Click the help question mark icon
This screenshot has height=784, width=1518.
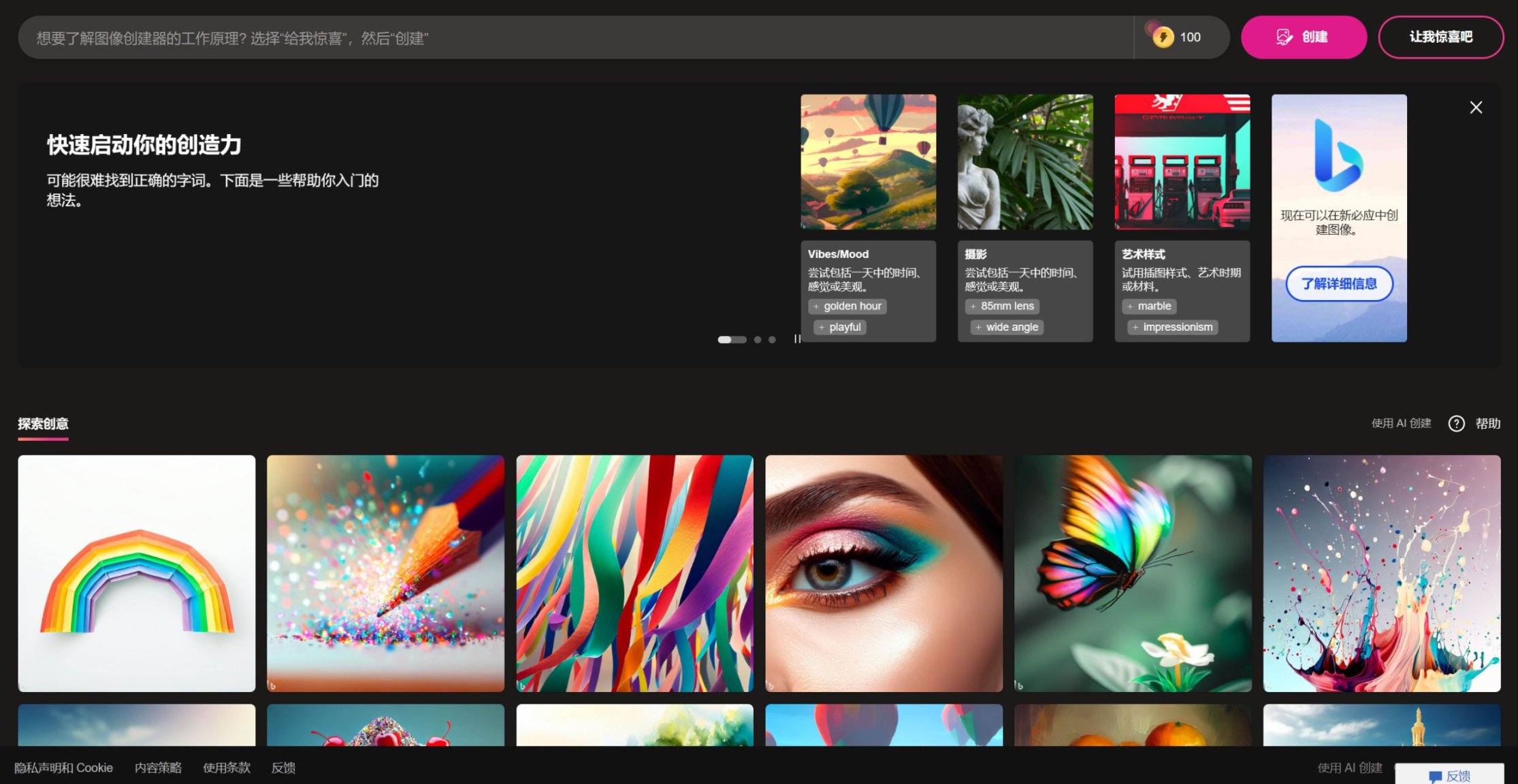pyautogui.click(x=1456, y=423)
